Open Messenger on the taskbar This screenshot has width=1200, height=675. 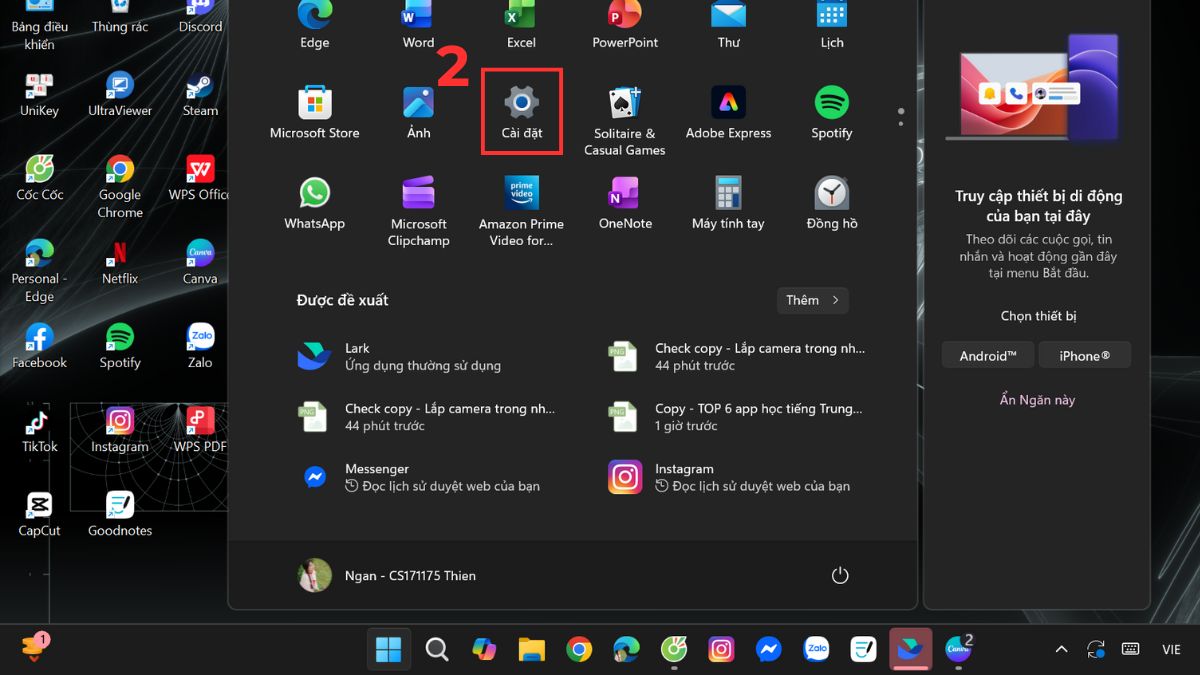click(768, 649)
